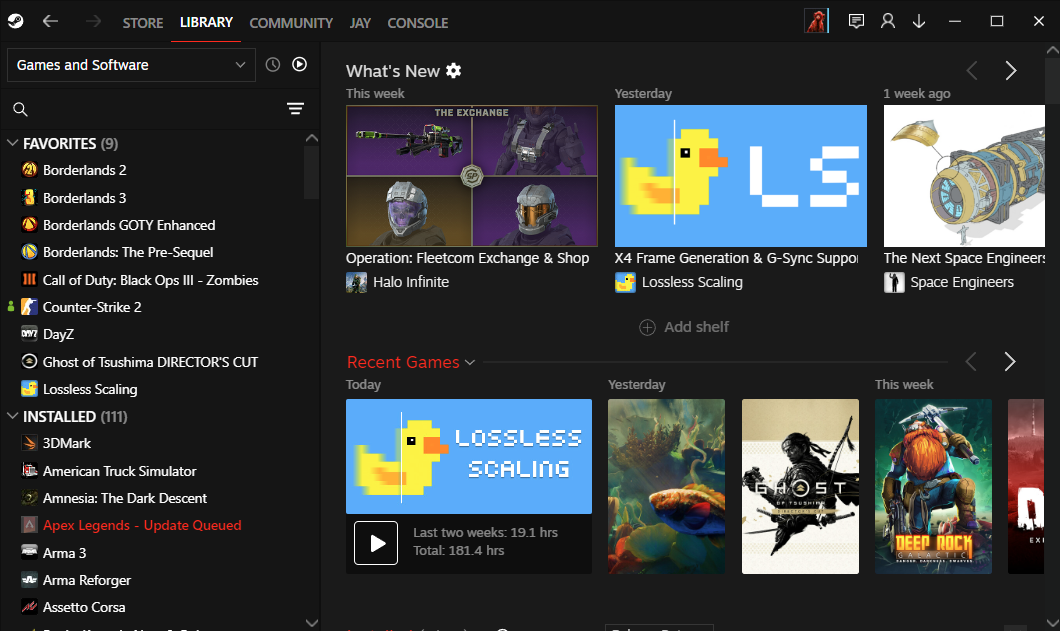The image size is (1060, 631).
Task: Show next What's New items
Action: pyautogui.click(x=1011, y=70)
